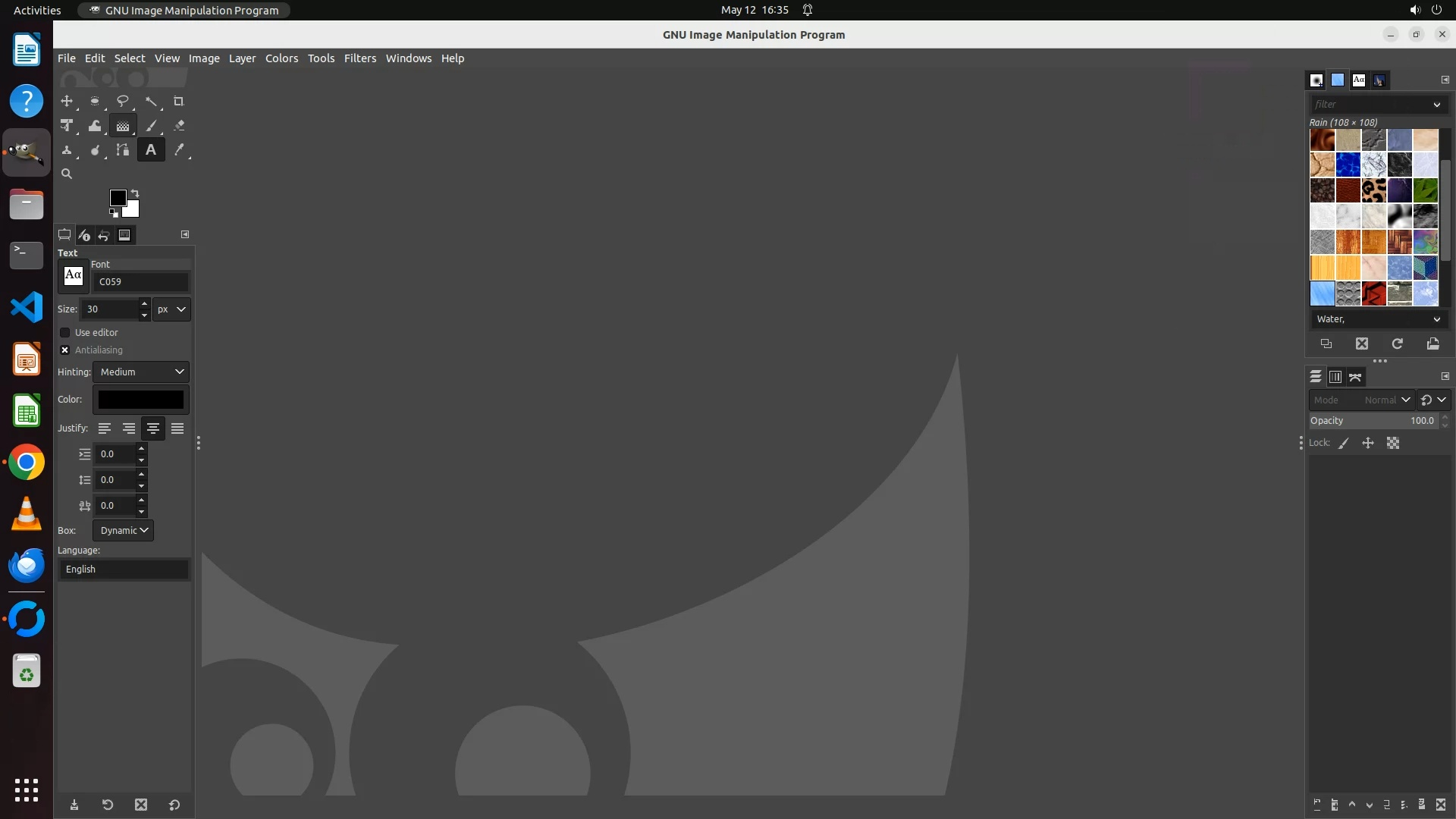
Task: Expand the font size unit px dropdown
Action: pos(171,309)
